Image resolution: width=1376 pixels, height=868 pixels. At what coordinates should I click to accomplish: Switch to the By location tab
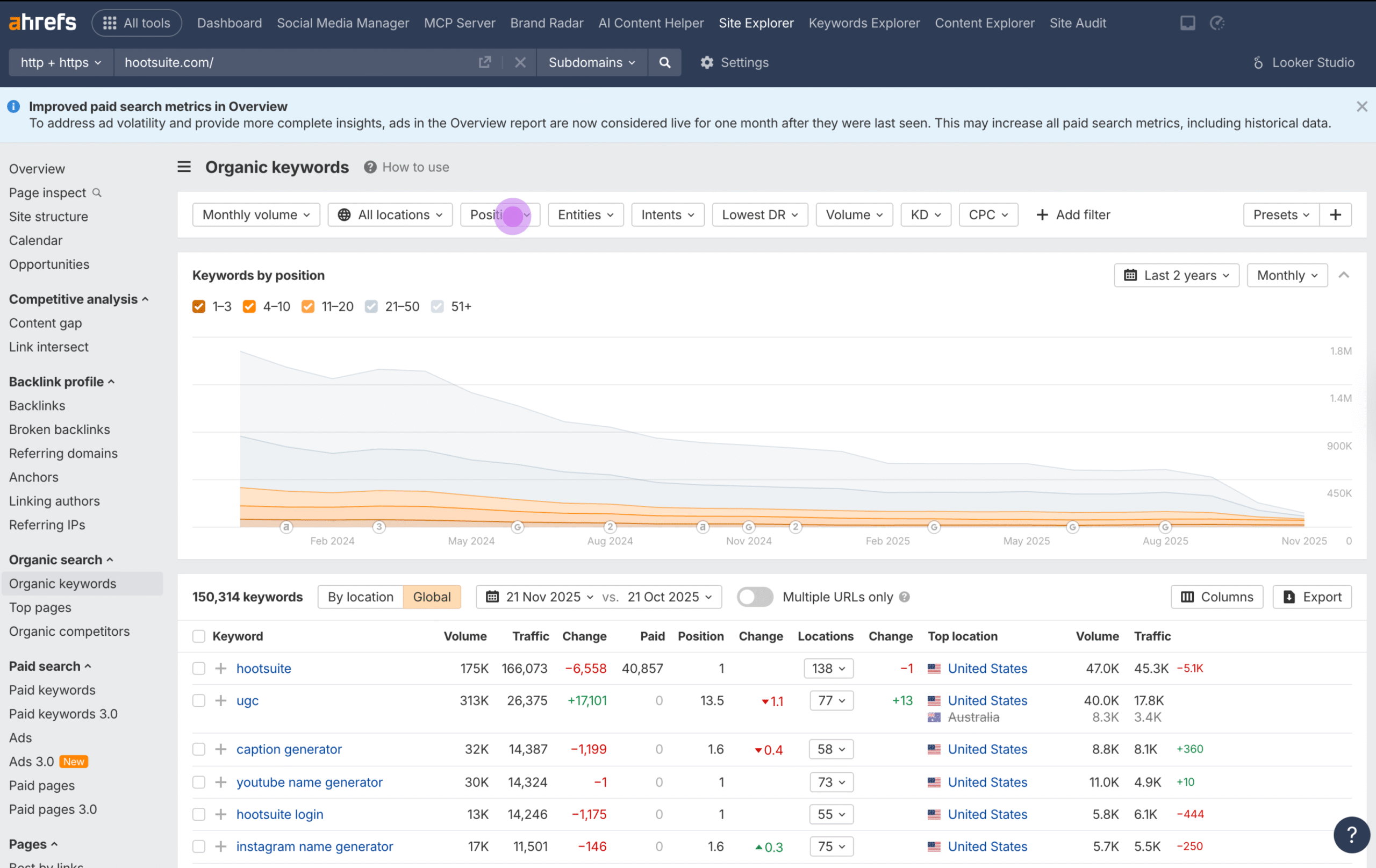(x=361, y=597)
